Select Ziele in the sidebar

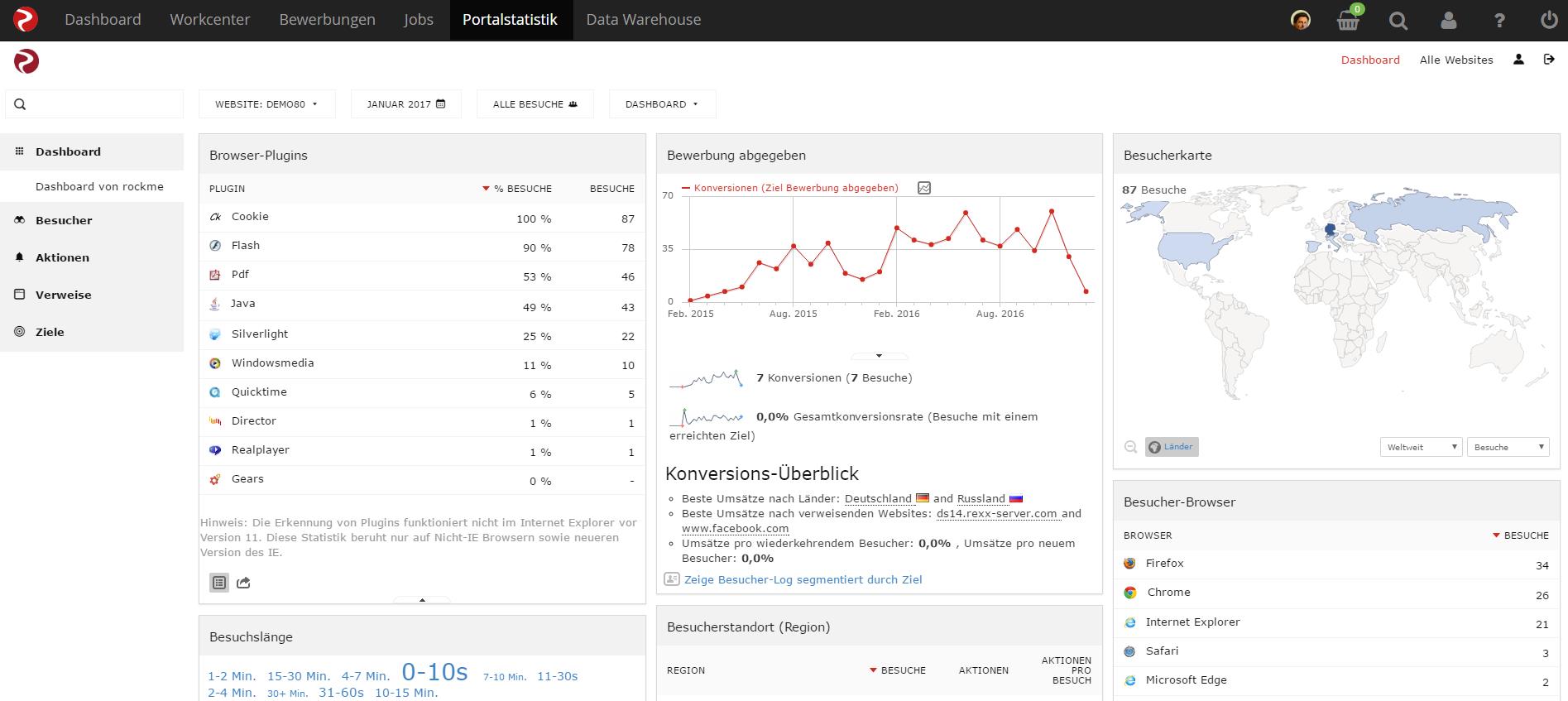point(92,332)
